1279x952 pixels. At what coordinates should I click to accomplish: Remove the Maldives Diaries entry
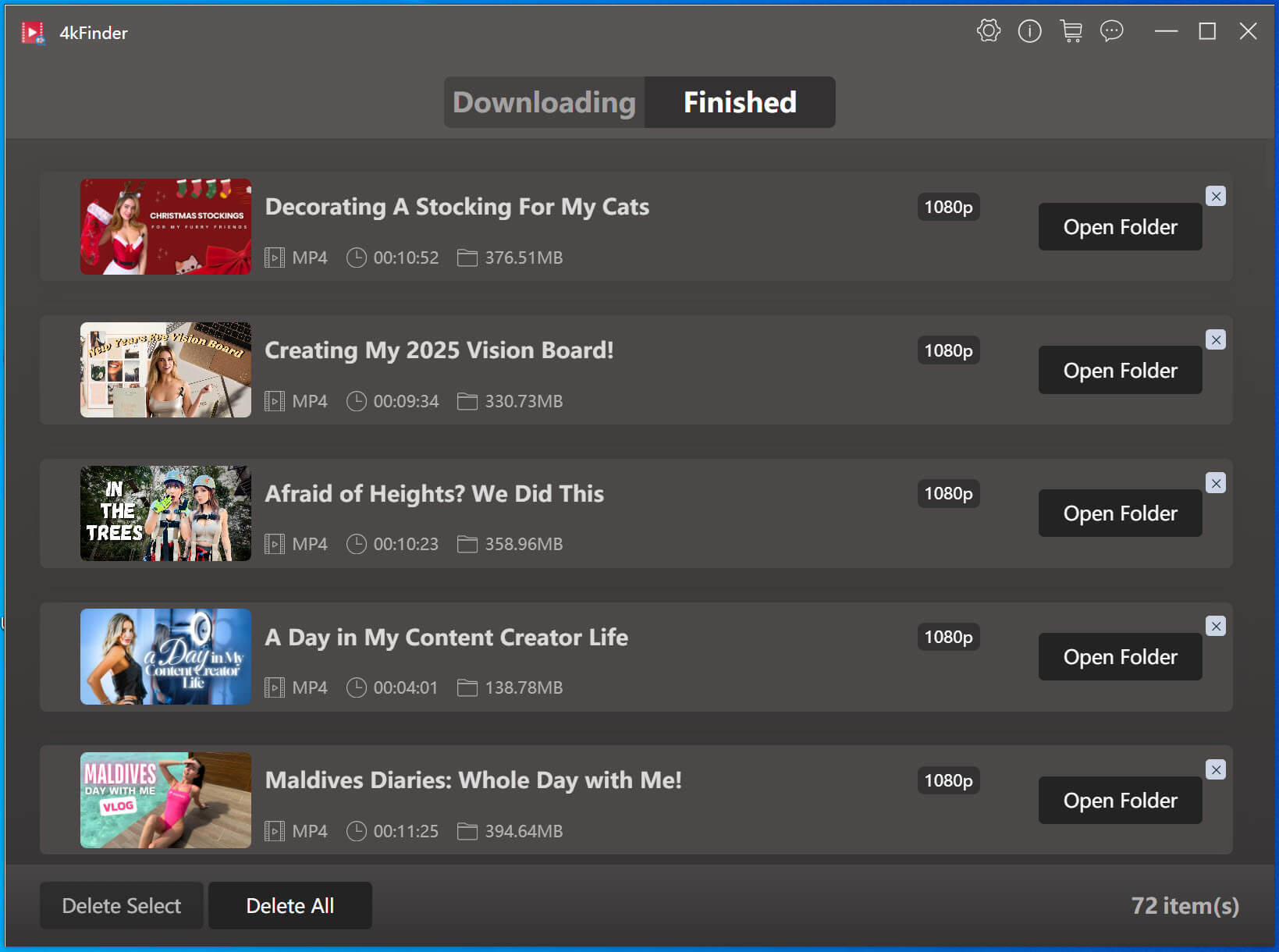pos(1215,770)
